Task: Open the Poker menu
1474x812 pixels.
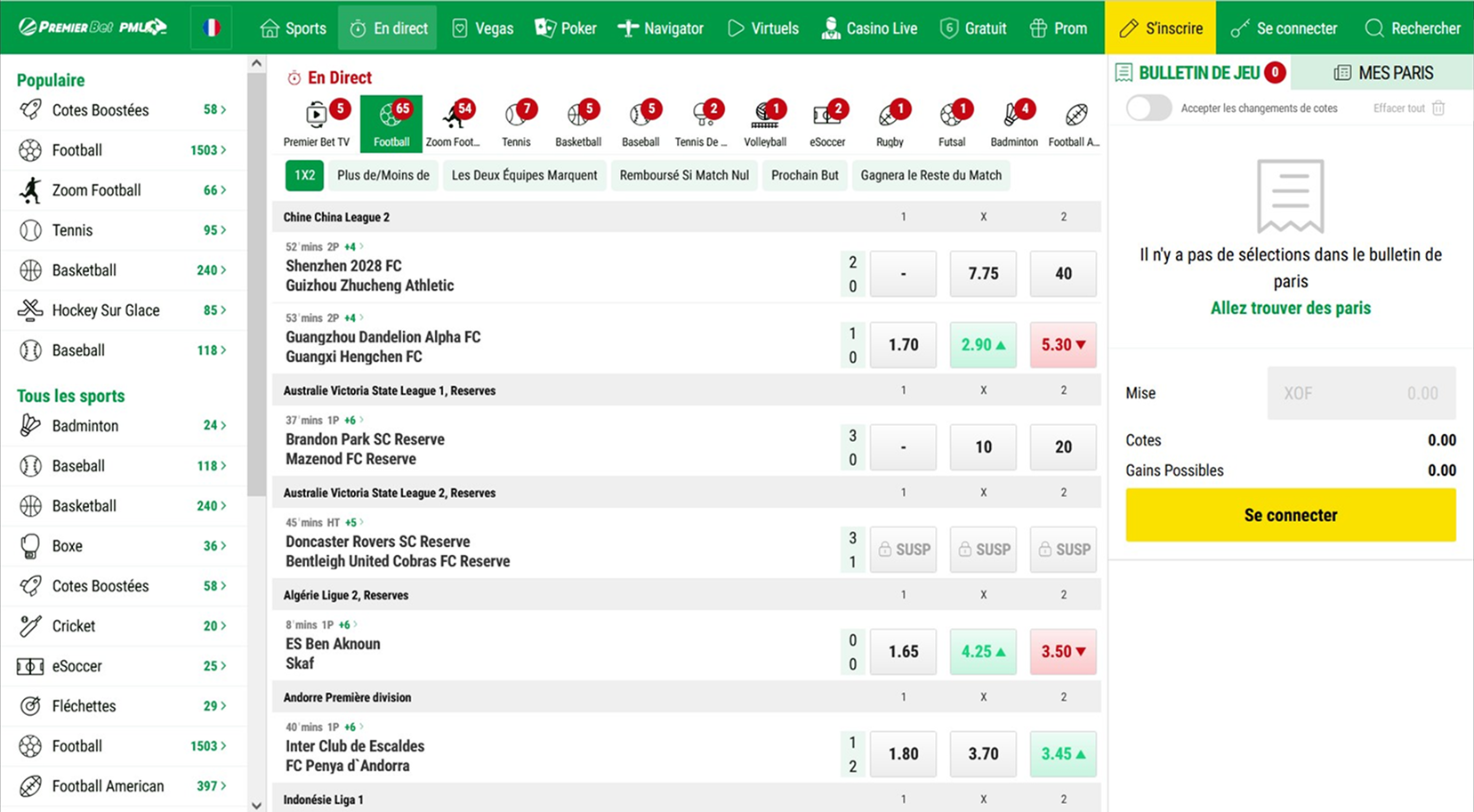Action: [566, 28]
